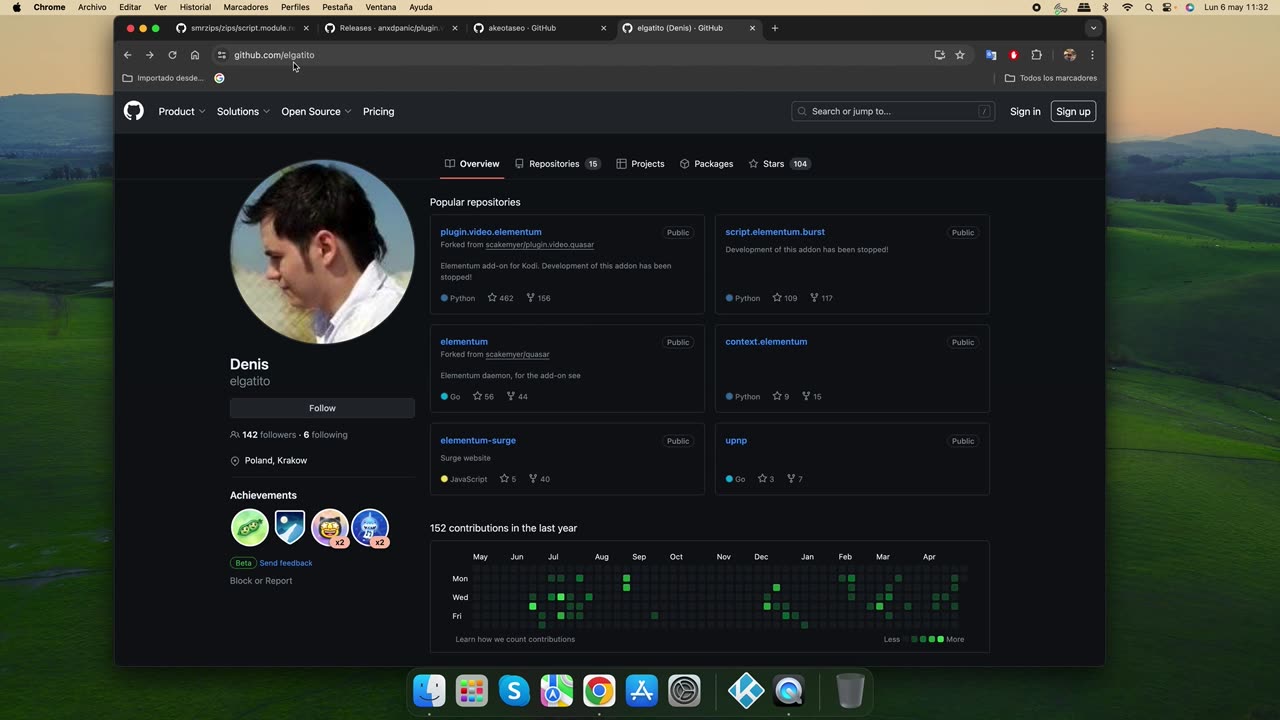Click Block or Report link
Image resolution: width=1280 pixels, height=720 pixels.
click(261, 581)
